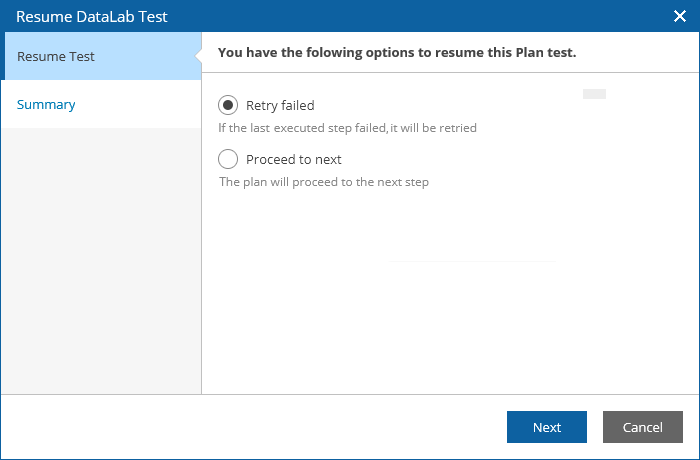Click empty sidebar area below Summary
This screenshot has width=700, height=460.
100,260
